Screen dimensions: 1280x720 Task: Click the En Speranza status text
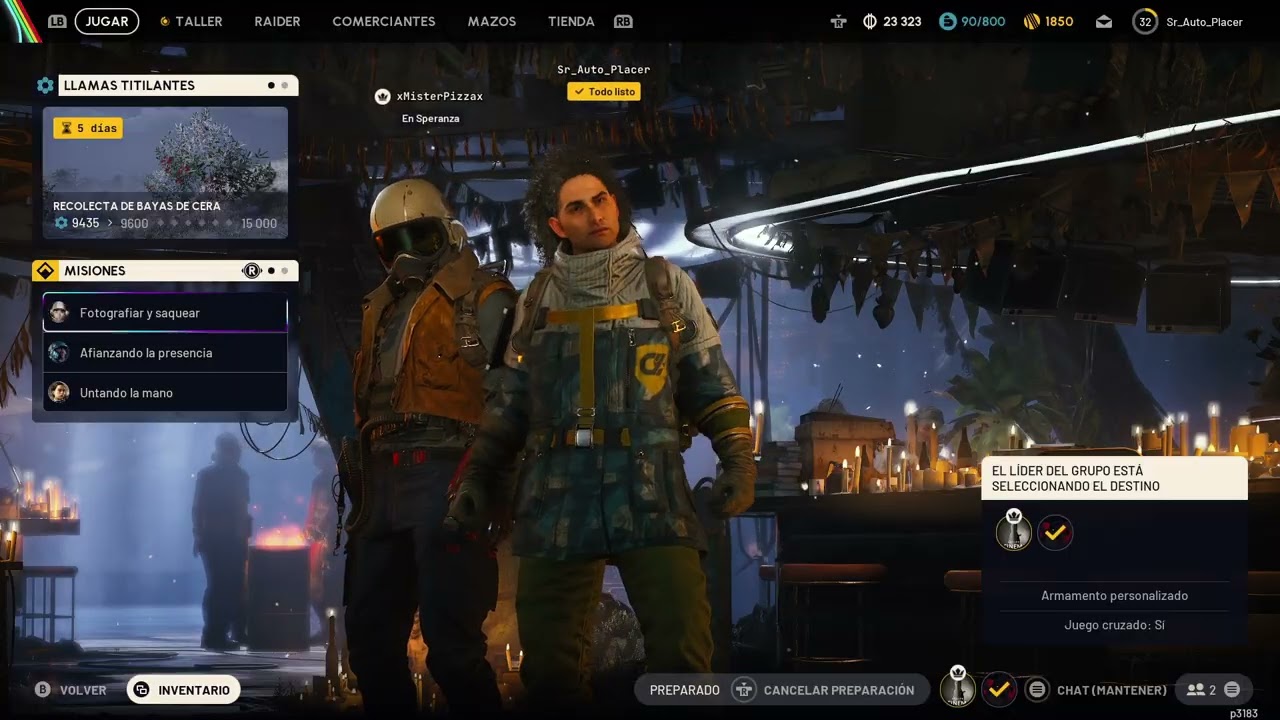tap(431, 119)
